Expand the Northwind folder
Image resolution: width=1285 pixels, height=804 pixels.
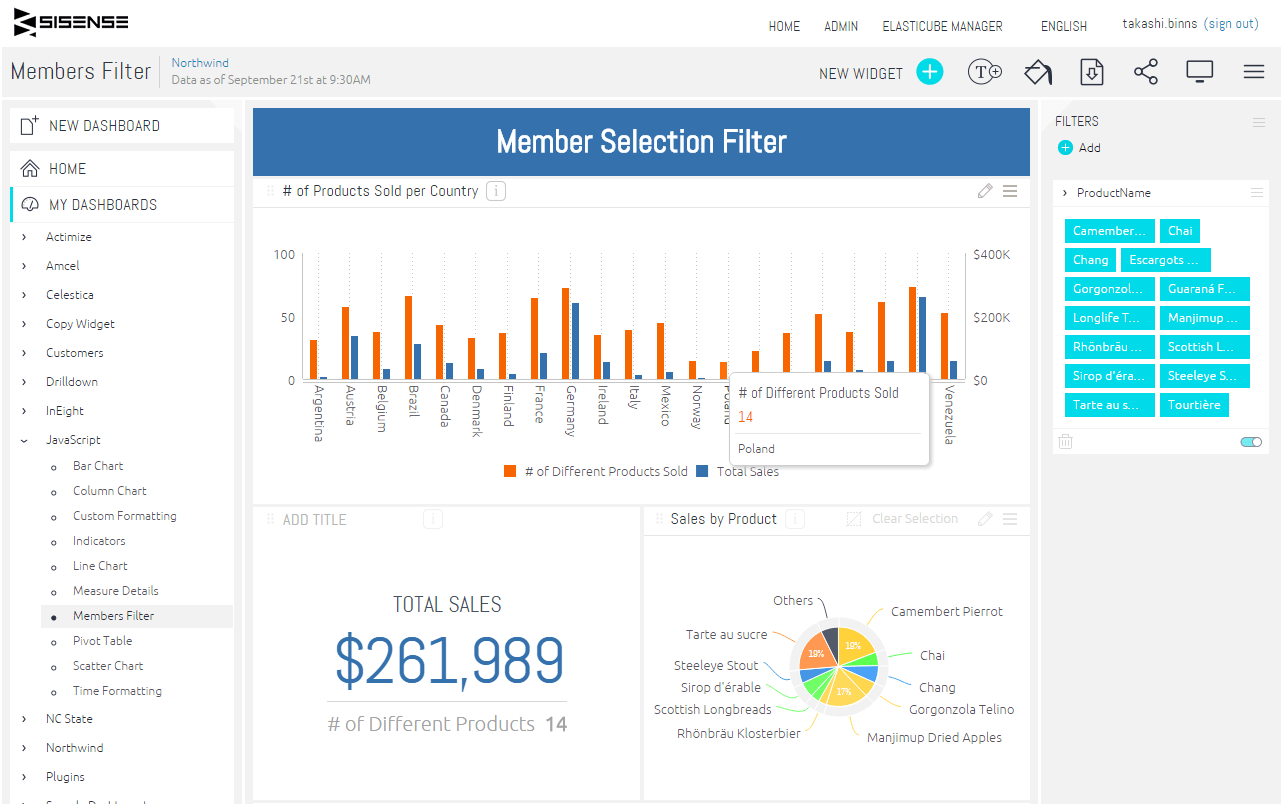point(24,748)
